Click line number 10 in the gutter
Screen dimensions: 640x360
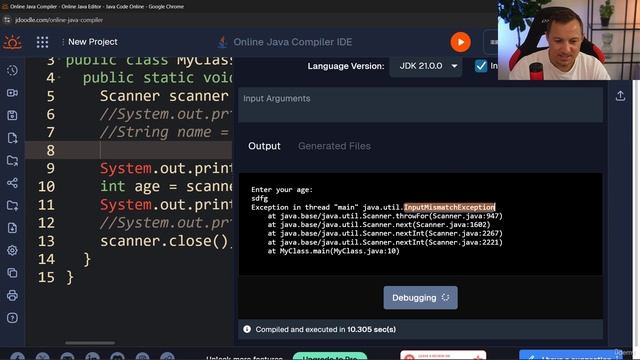[46, 187]
